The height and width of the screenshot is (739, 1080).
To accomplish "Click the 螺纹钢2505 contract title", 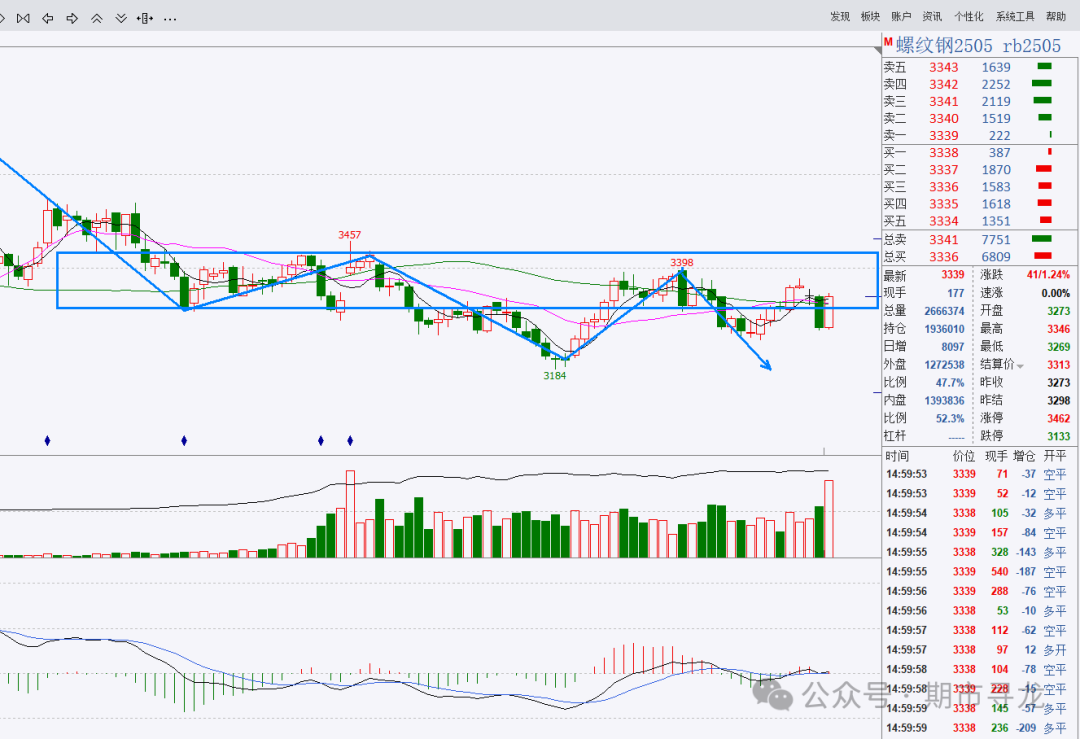I will (944, 46).
